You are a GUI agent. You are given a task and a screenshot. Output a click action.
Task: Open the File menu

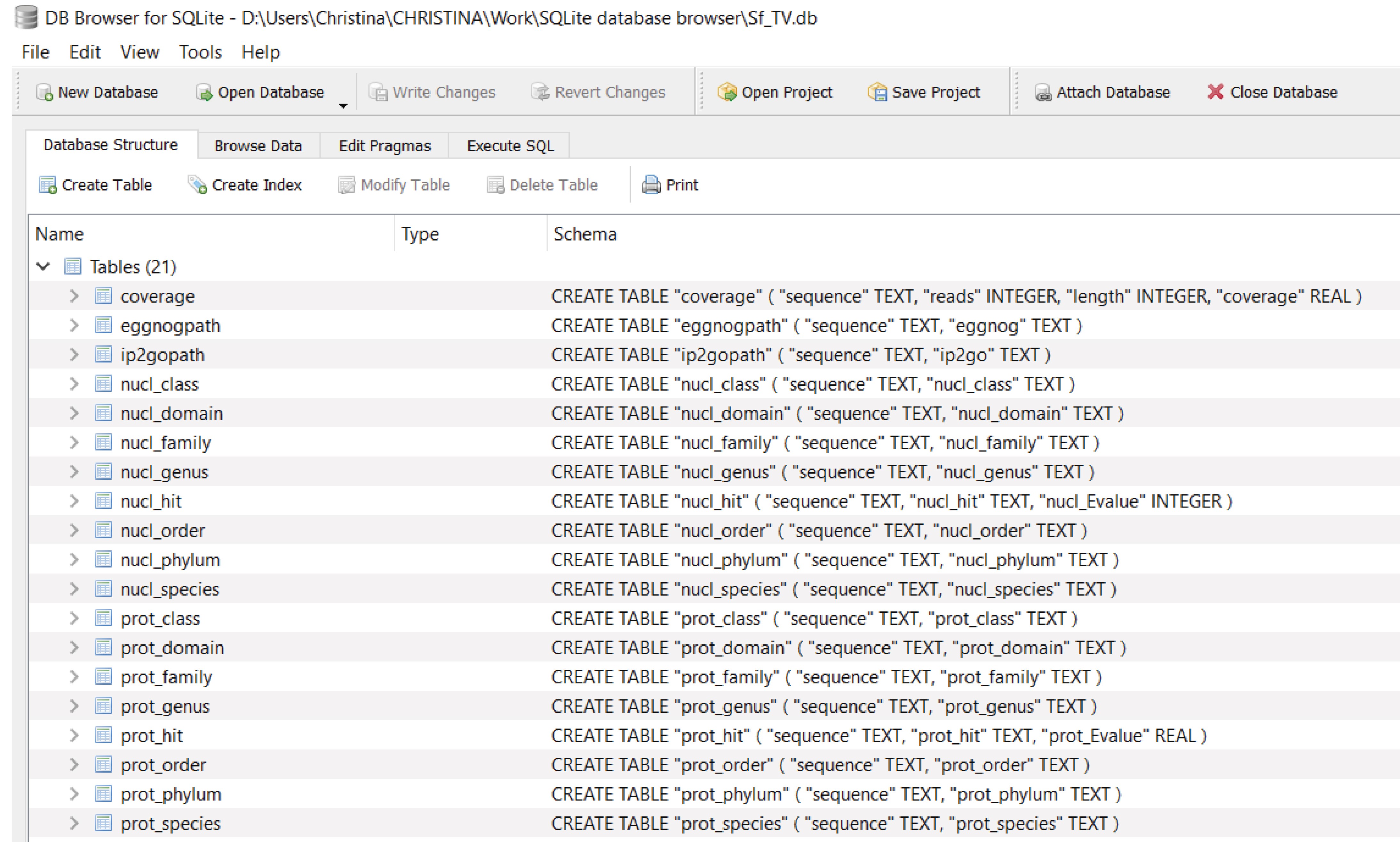coord(35,52)
